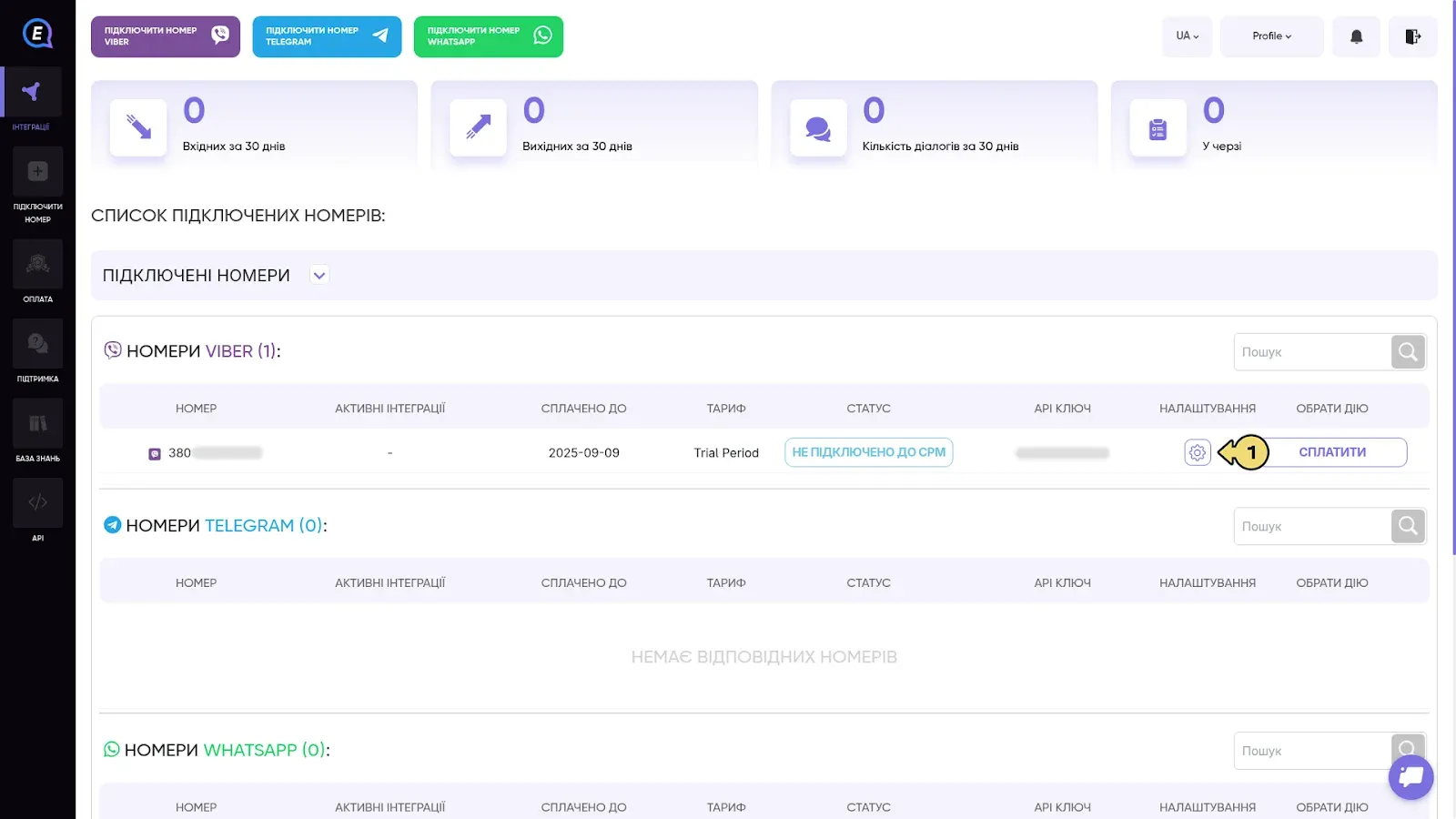Image resolution: width=1456 pixels, height=819 pixels.
Task: Open notifications bell
Action: (1356, 36)
